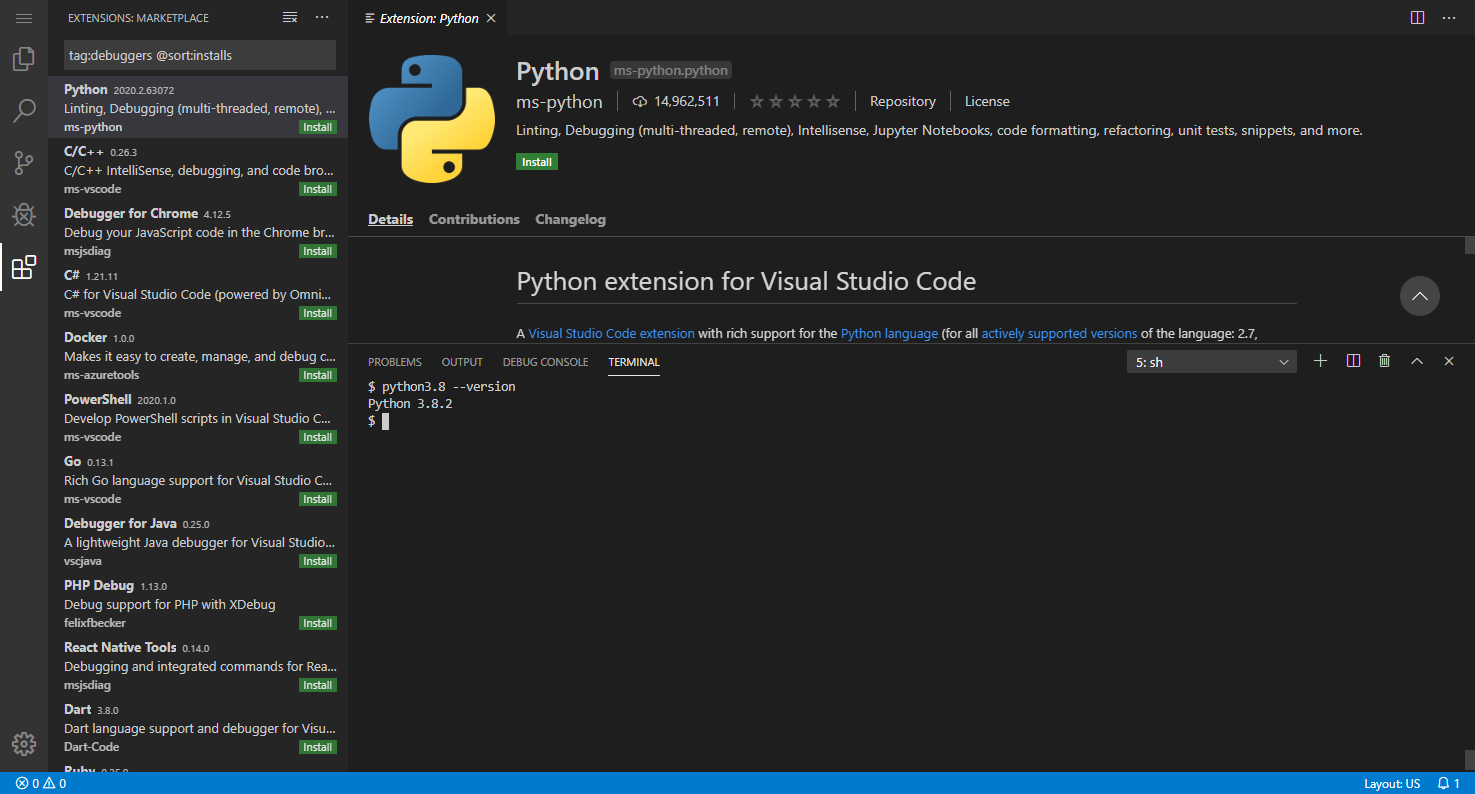Click the ms-python.python identifier badge
Viewport: 1475px width, 794px height.
point(671,70)
